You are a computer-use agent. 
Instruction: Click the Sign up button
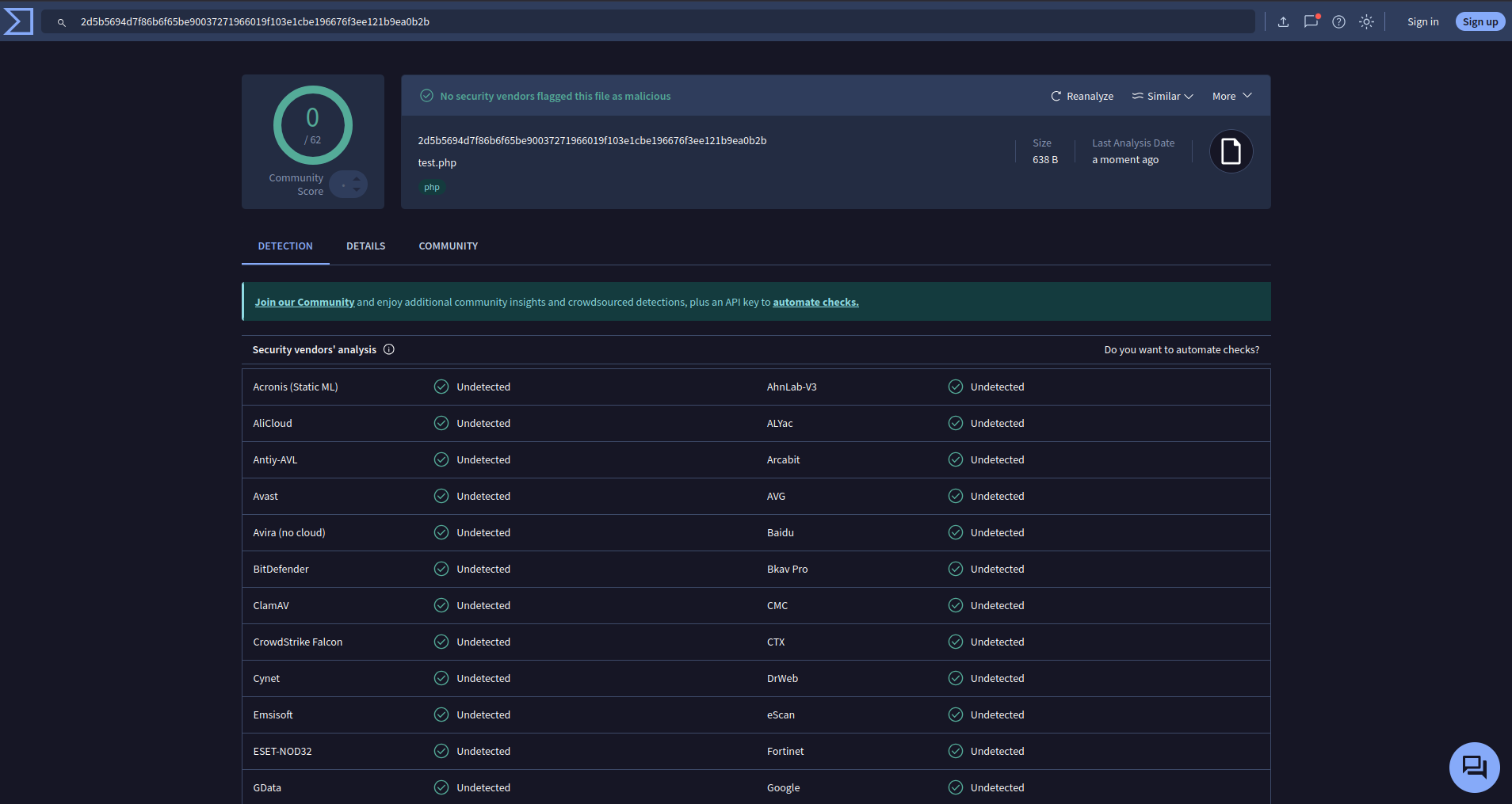point(1480,22)
